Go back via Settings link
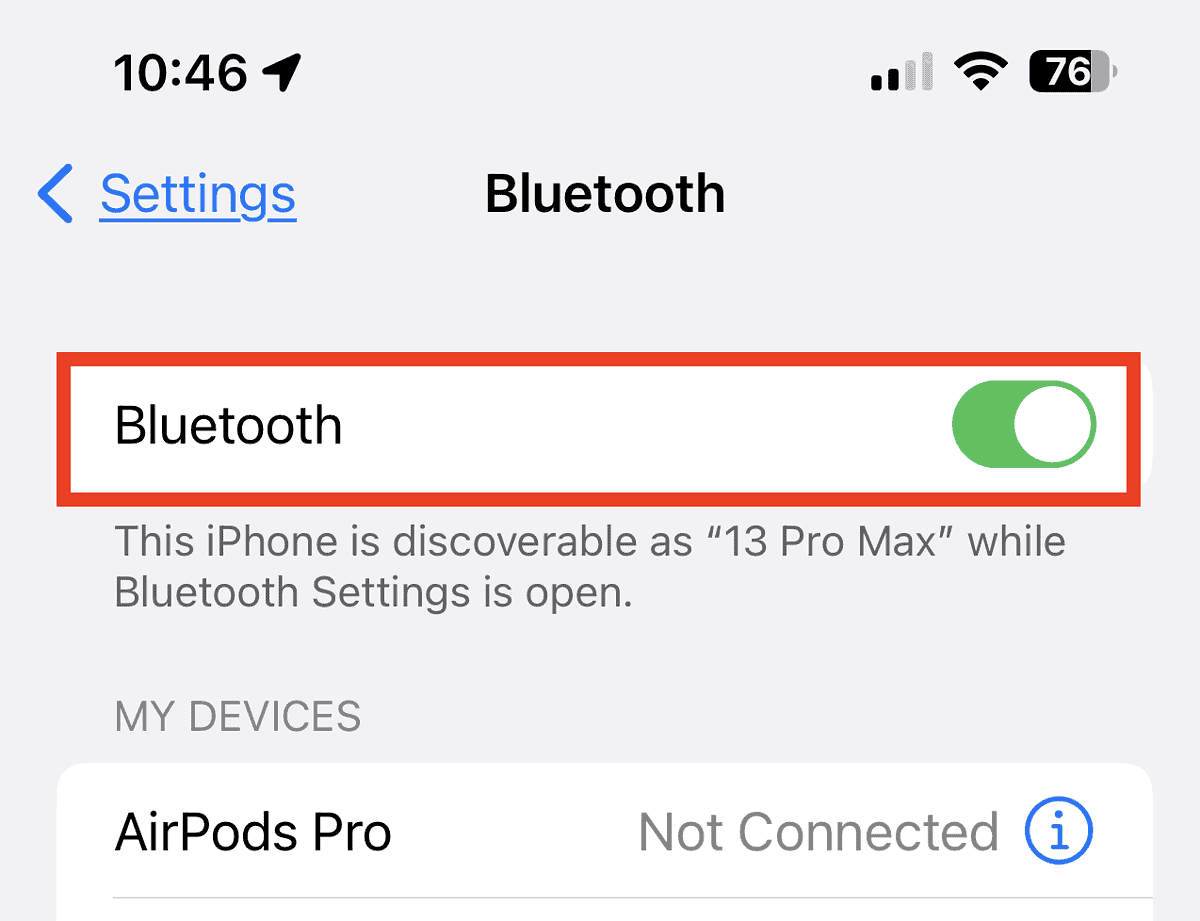Image resolution: width=1200 pixels, height=921 pixels. click(198, 193)
